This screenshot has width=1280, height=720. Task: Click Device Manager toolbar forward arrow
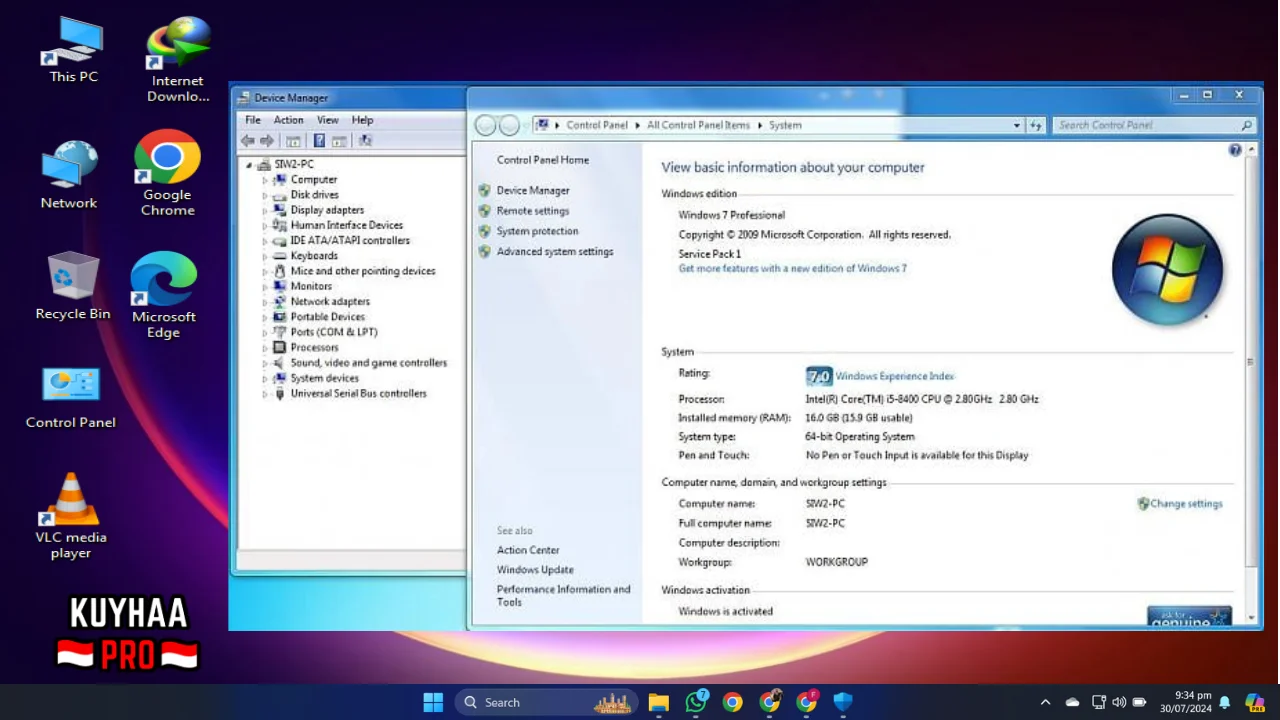click(267, 141)
